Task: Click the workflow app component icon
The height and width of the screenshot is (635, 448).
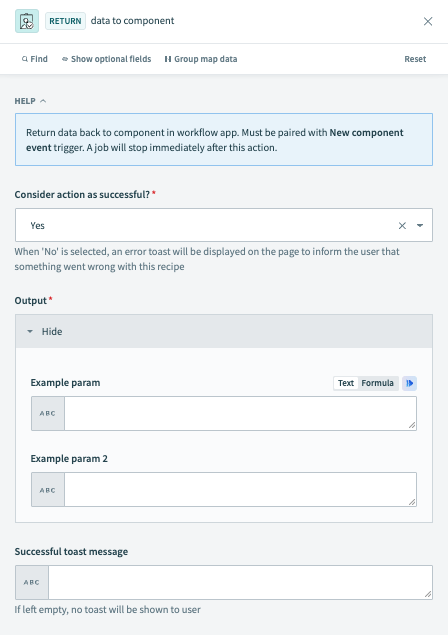Action: tap(27, 21)
